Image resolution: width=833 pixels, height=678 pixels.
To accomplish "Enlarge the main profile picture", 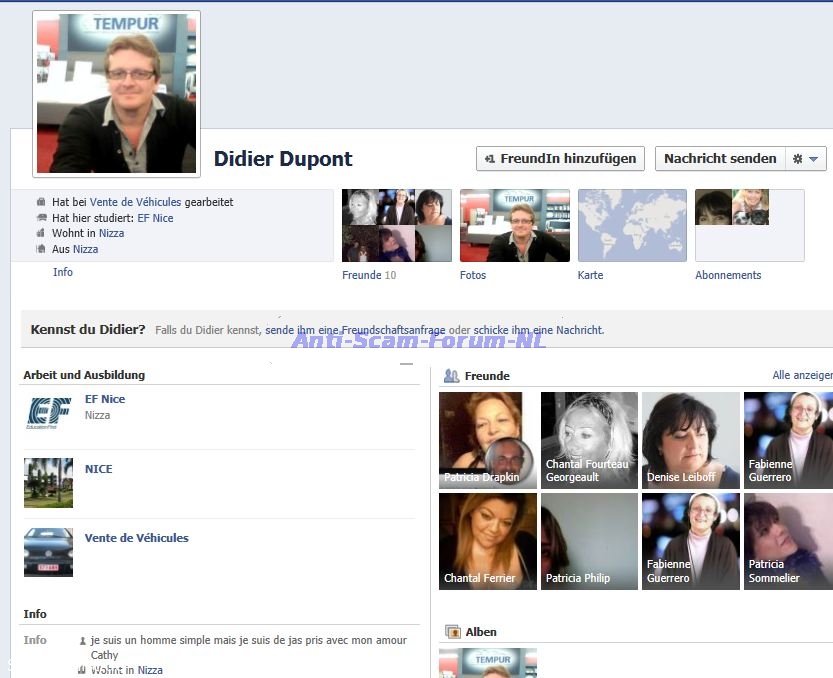I will point(116,93).
